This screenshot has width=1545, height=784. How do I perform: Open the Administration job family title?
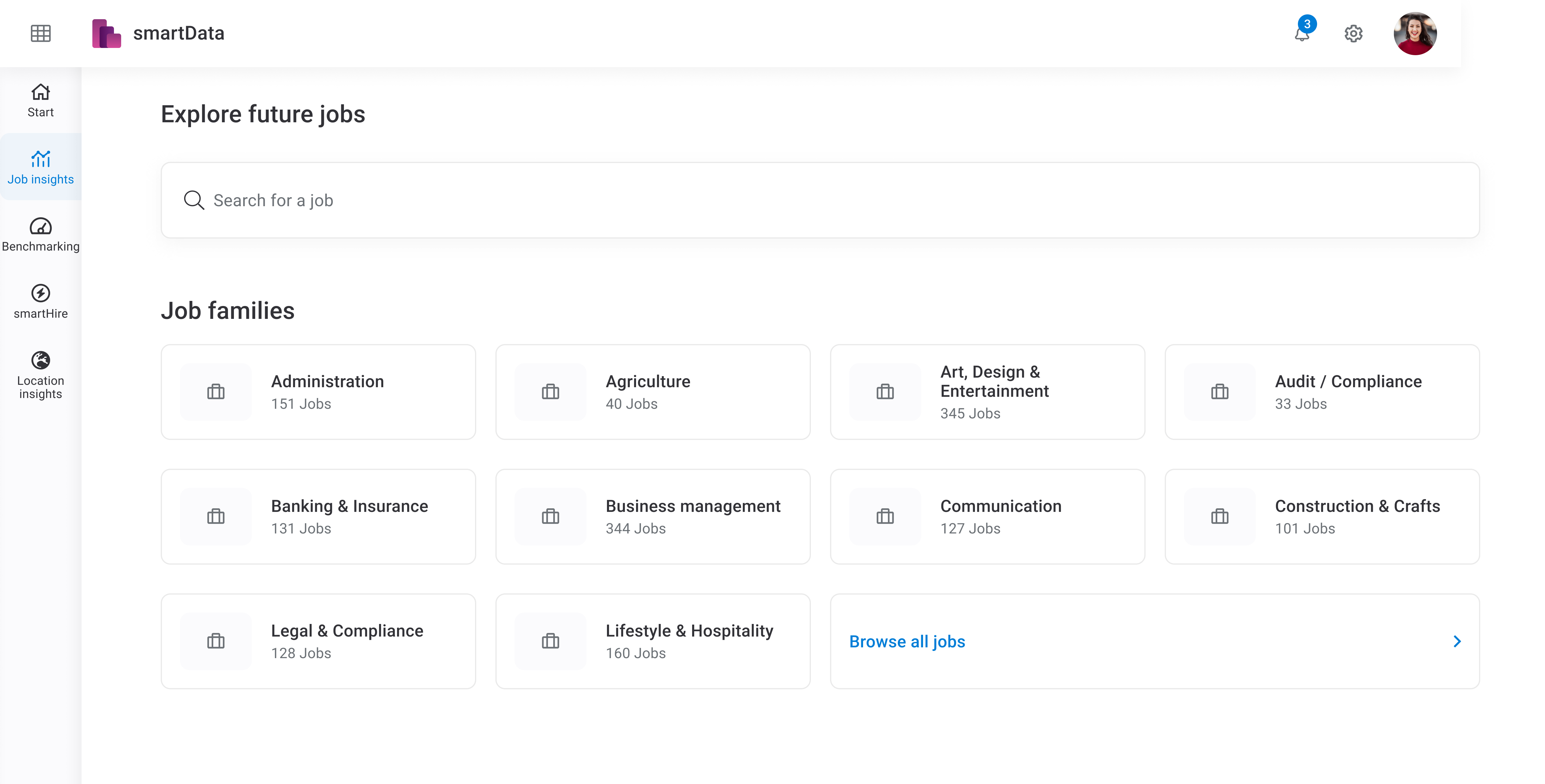(327, 381)
